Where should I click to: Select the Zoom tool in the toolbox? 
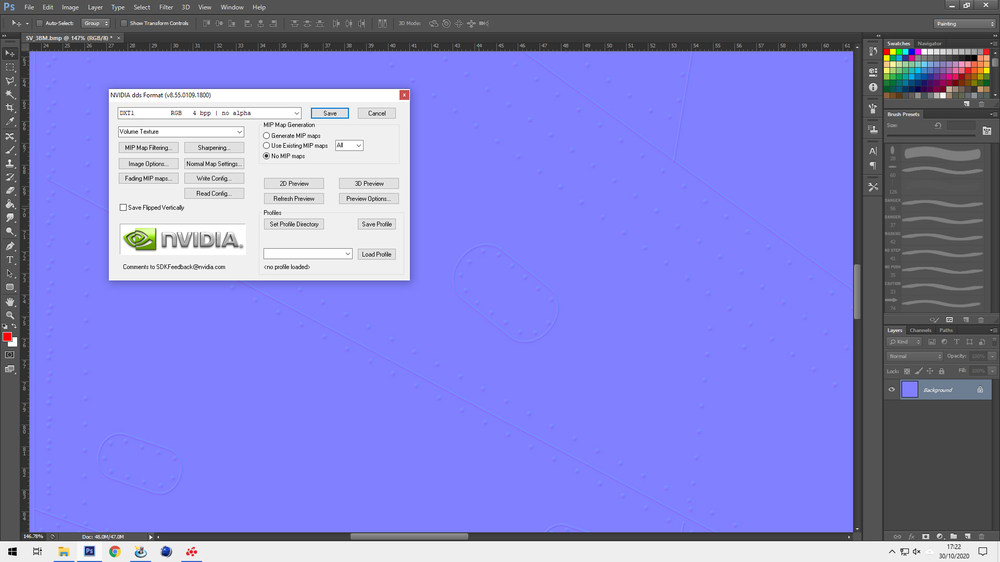(10, 315)
